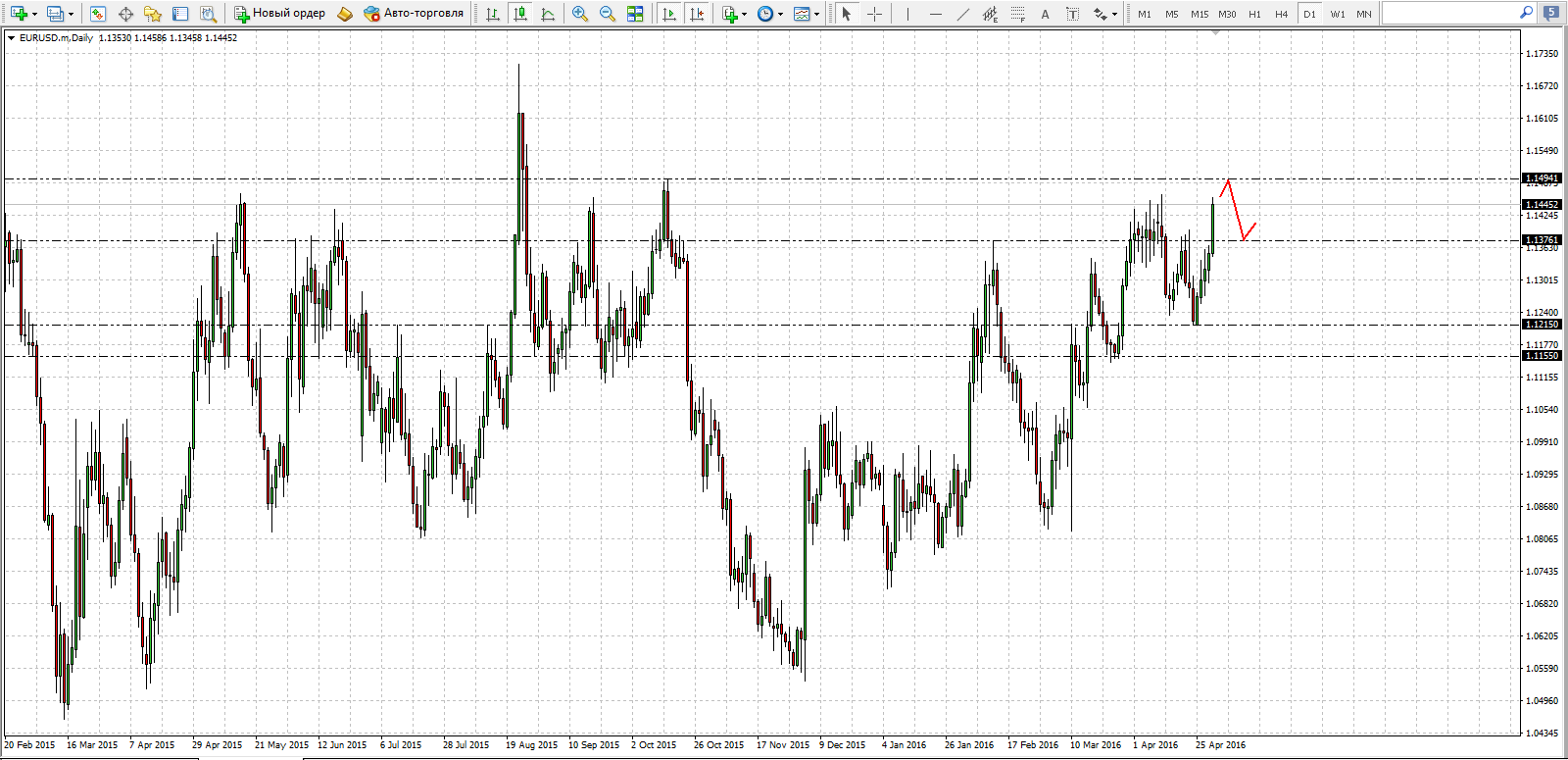Click the 1.13761 price level label
The image size is (1568, 760).
click(1542, 240)
